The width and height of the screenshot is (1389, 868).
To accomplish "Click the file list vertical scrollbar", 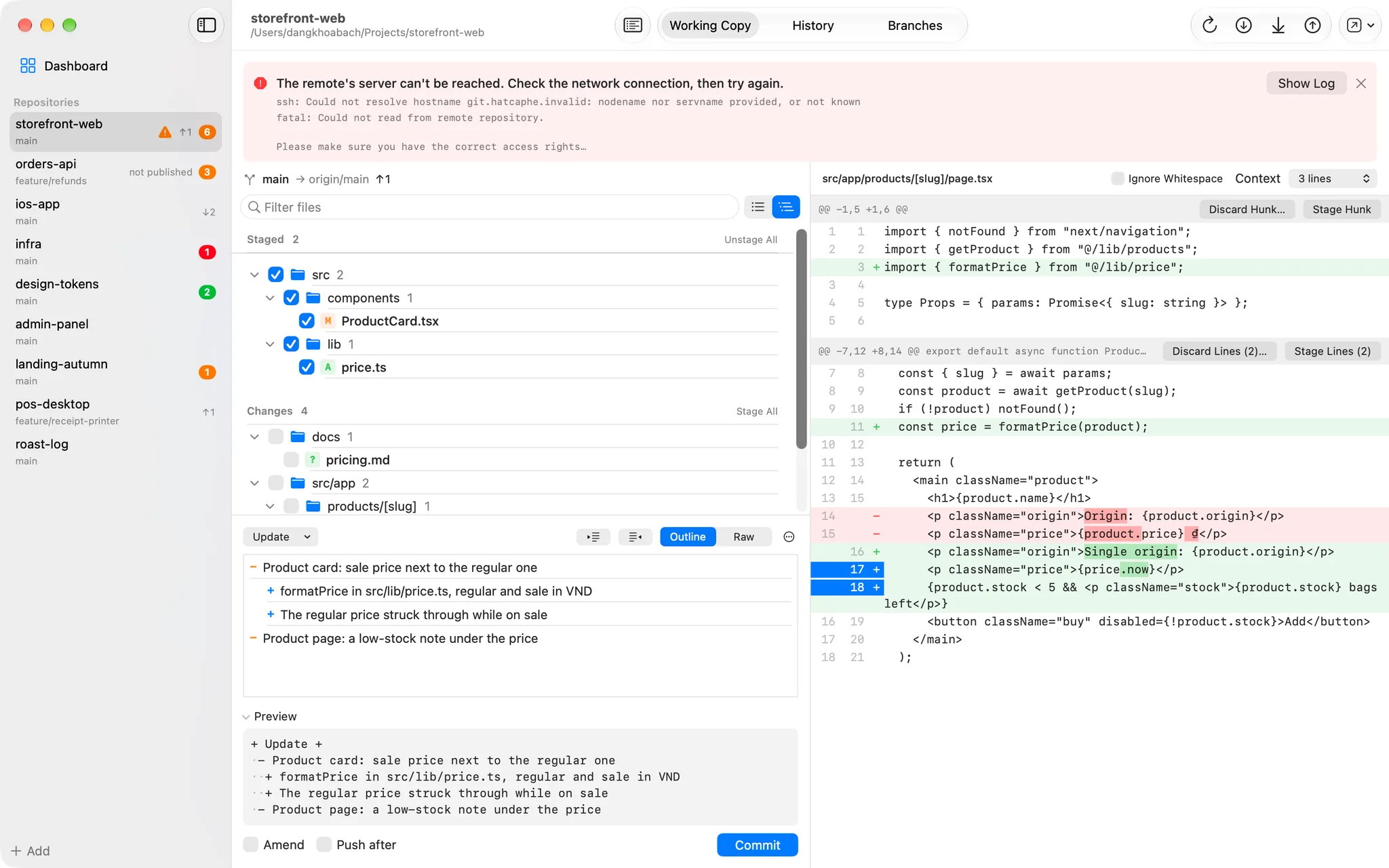I will click(801, 339).
